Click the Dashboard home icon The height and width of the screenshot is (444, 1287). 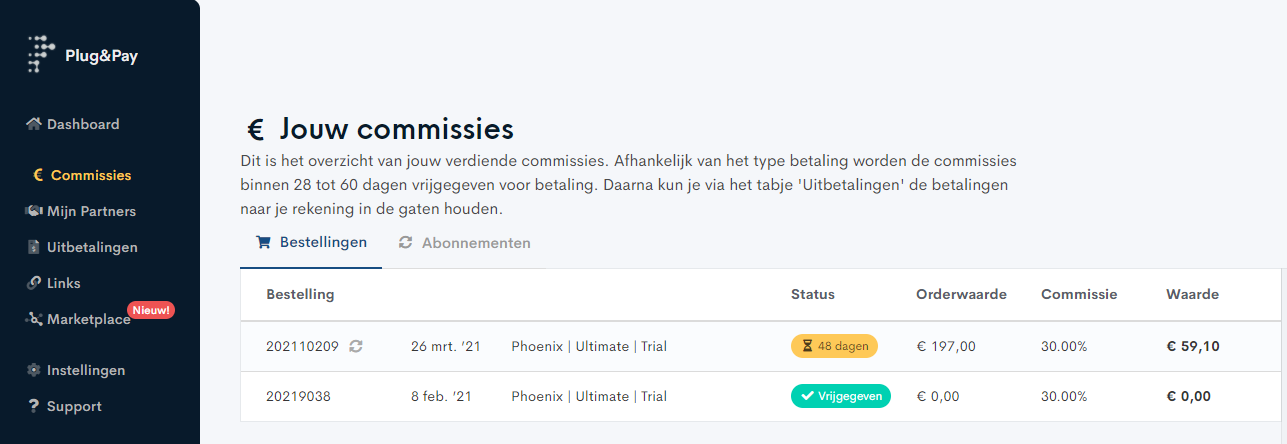pyautogui.click(x=34, y=124)
